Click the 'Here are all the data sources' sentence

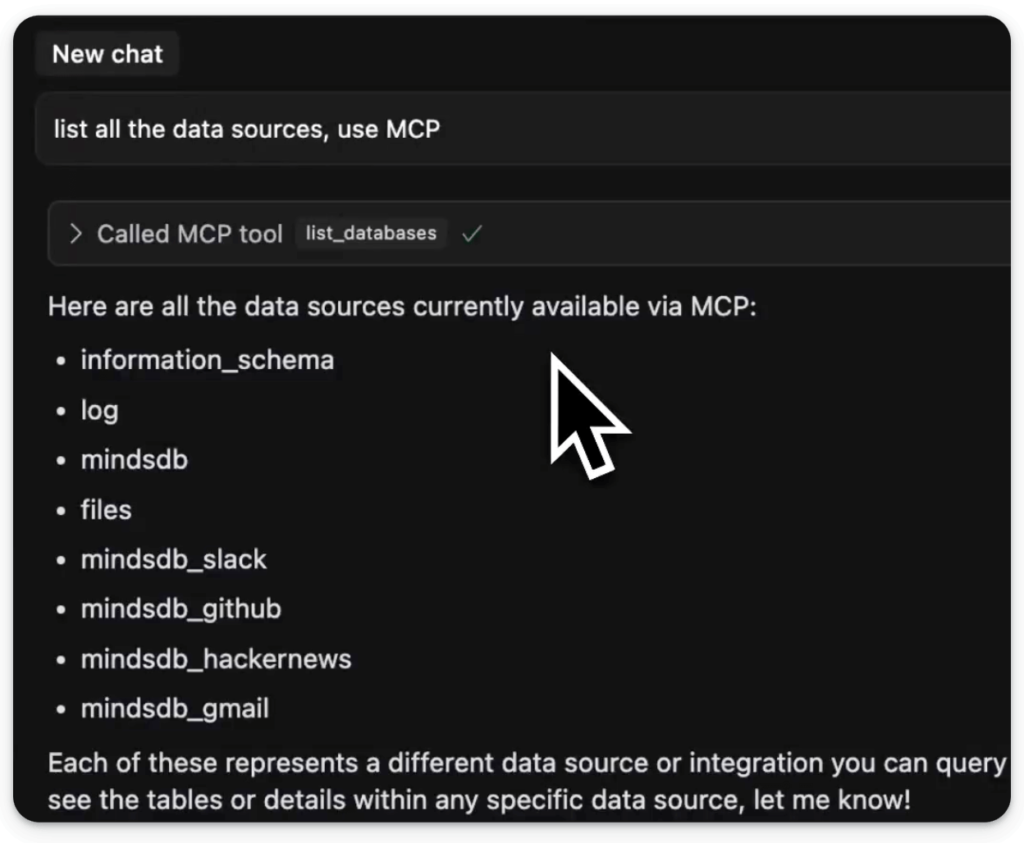(x=402, y=307)
